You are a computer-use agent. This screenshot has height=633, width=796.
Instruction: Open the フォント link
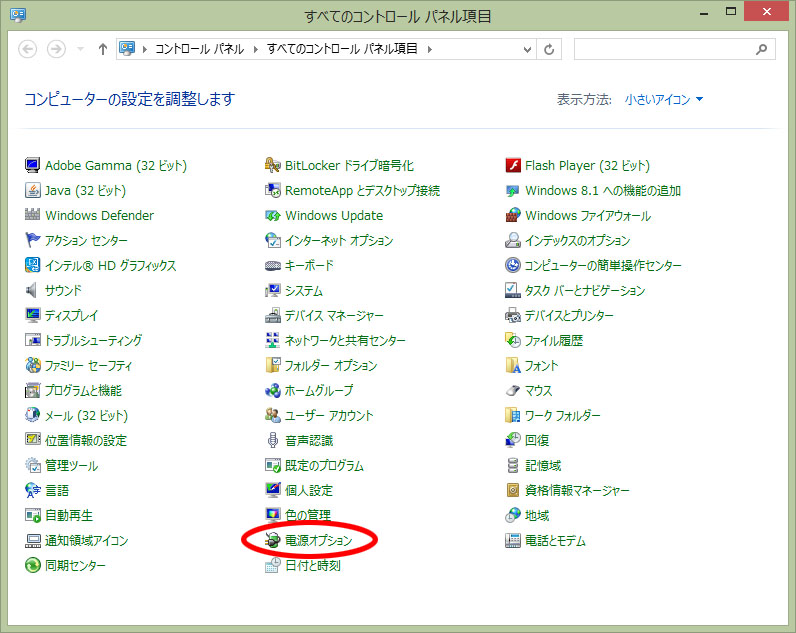(x=541, y=365)
